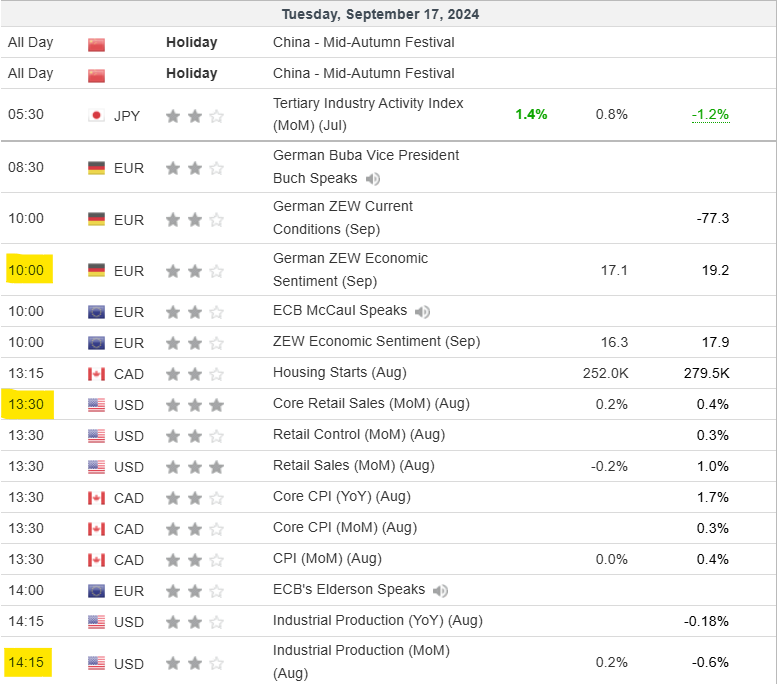Click the EU flag in the ECB McCaul Speaks row
This screenshot has height=684, width=779.
point(96,311)
